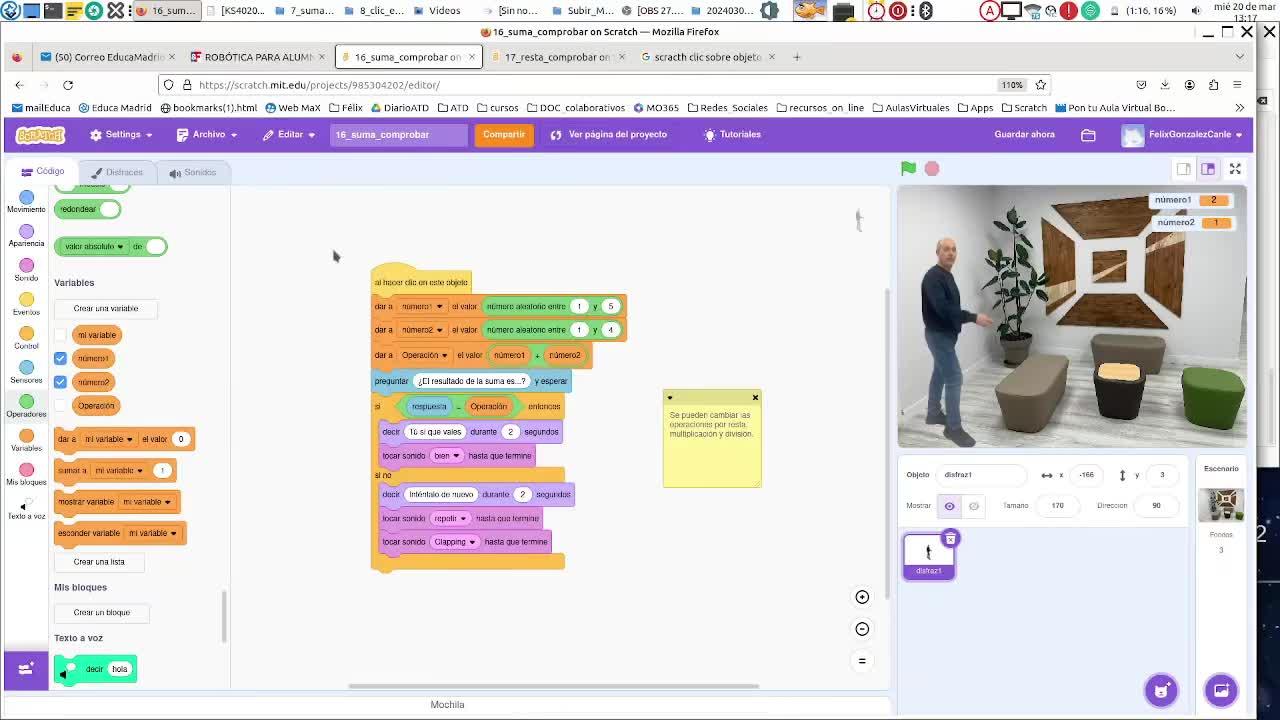Click the Tamaño size field

1058,506
